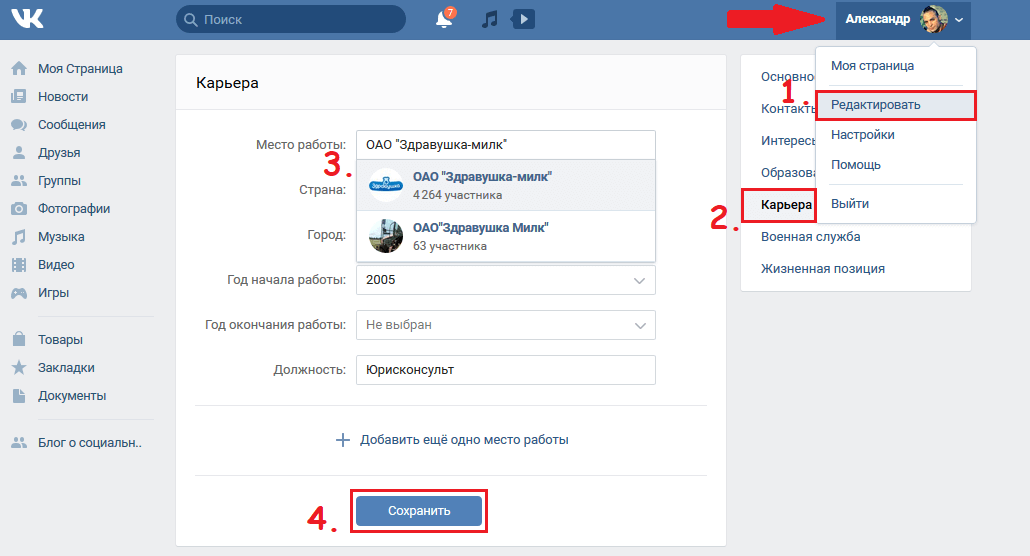
Task: Click the note icon beside Музыка
Action: pos(19,237)
